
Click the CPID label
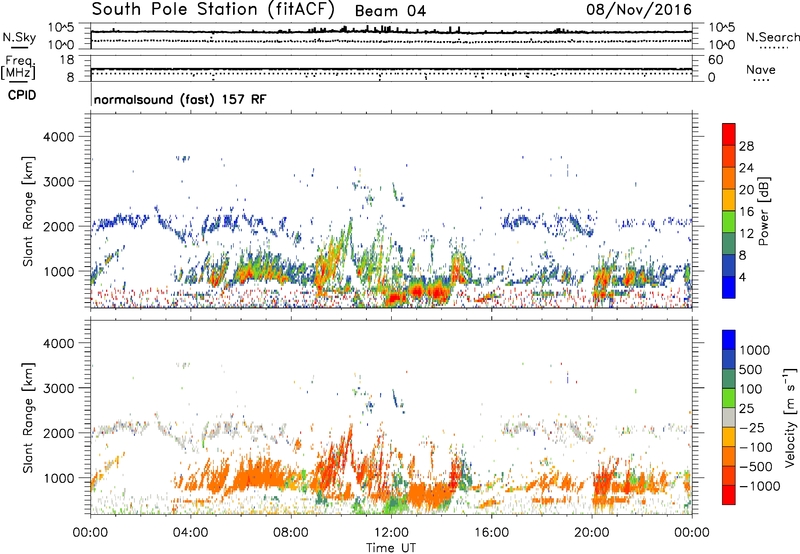[x=22, y=95]
